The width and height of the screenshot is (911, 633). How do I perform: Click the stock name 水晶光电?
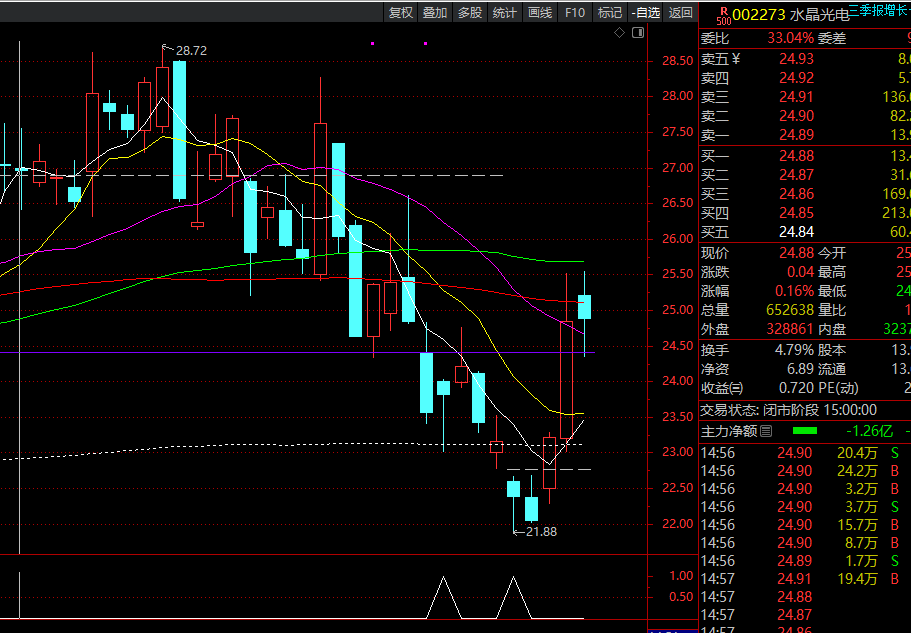tap(819, 16)
